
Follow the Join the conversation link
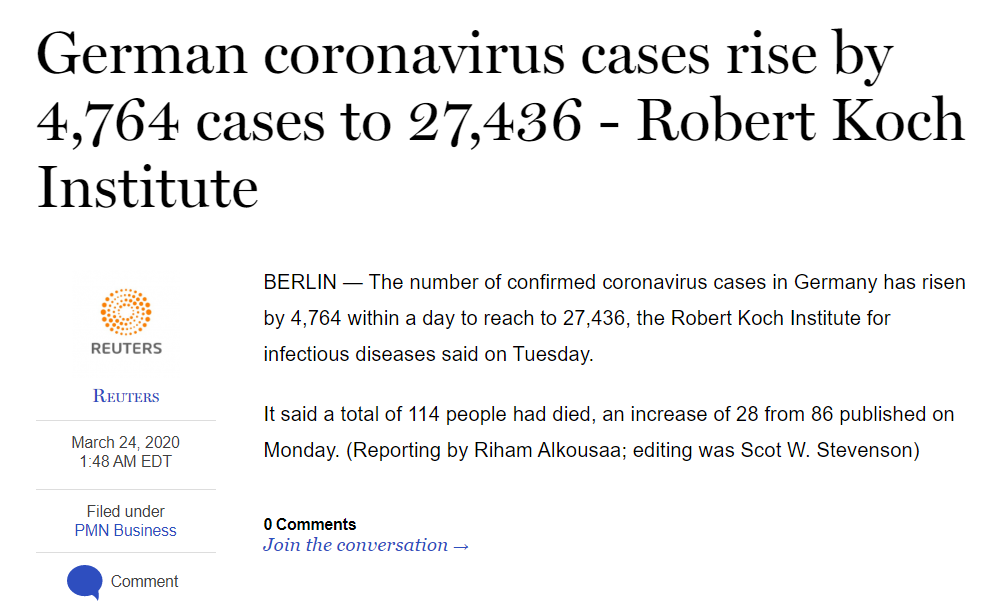[x=366, y=545]
